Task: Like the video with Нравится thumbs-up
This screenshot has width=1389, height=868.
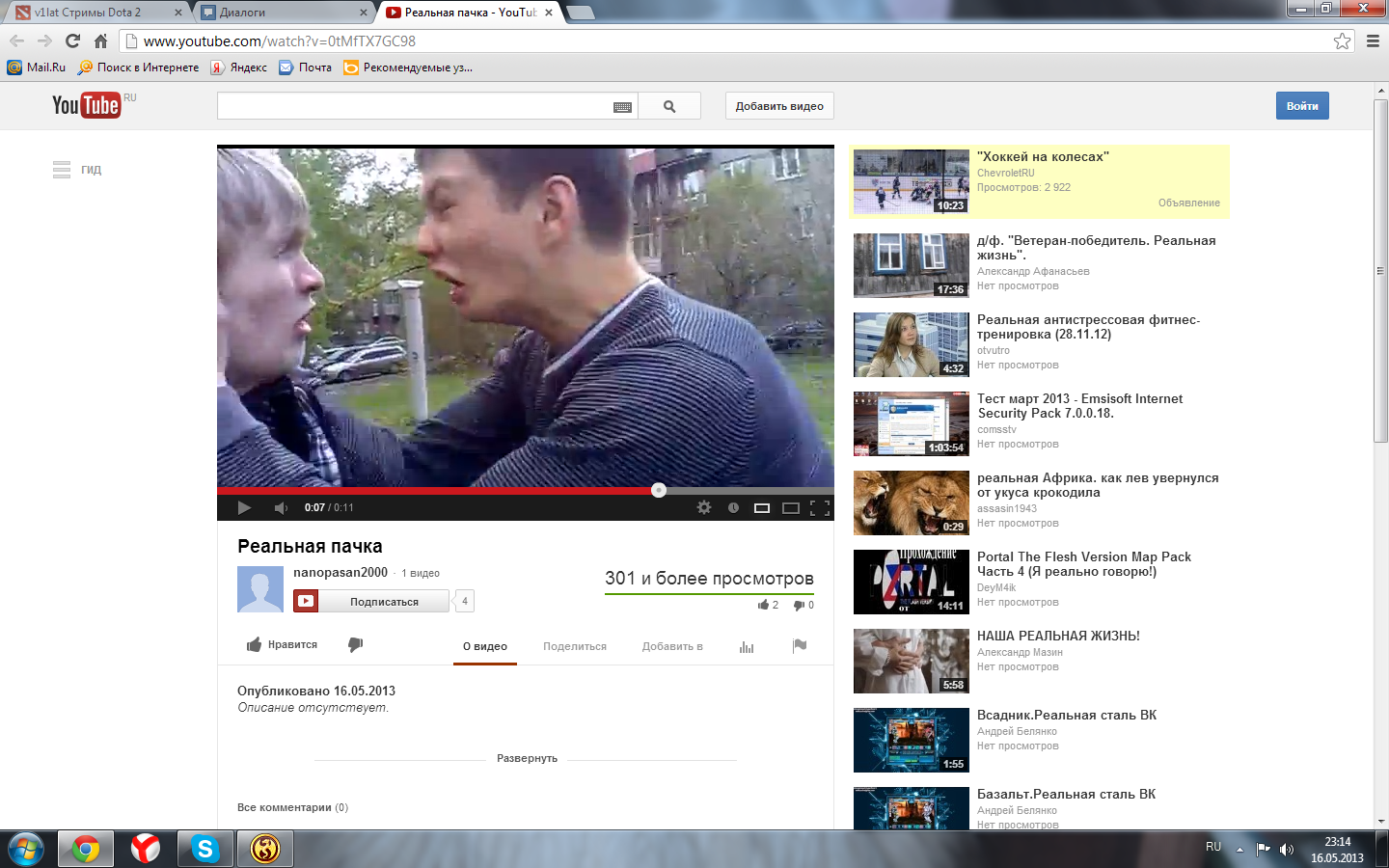Action: tap(282, 644)
